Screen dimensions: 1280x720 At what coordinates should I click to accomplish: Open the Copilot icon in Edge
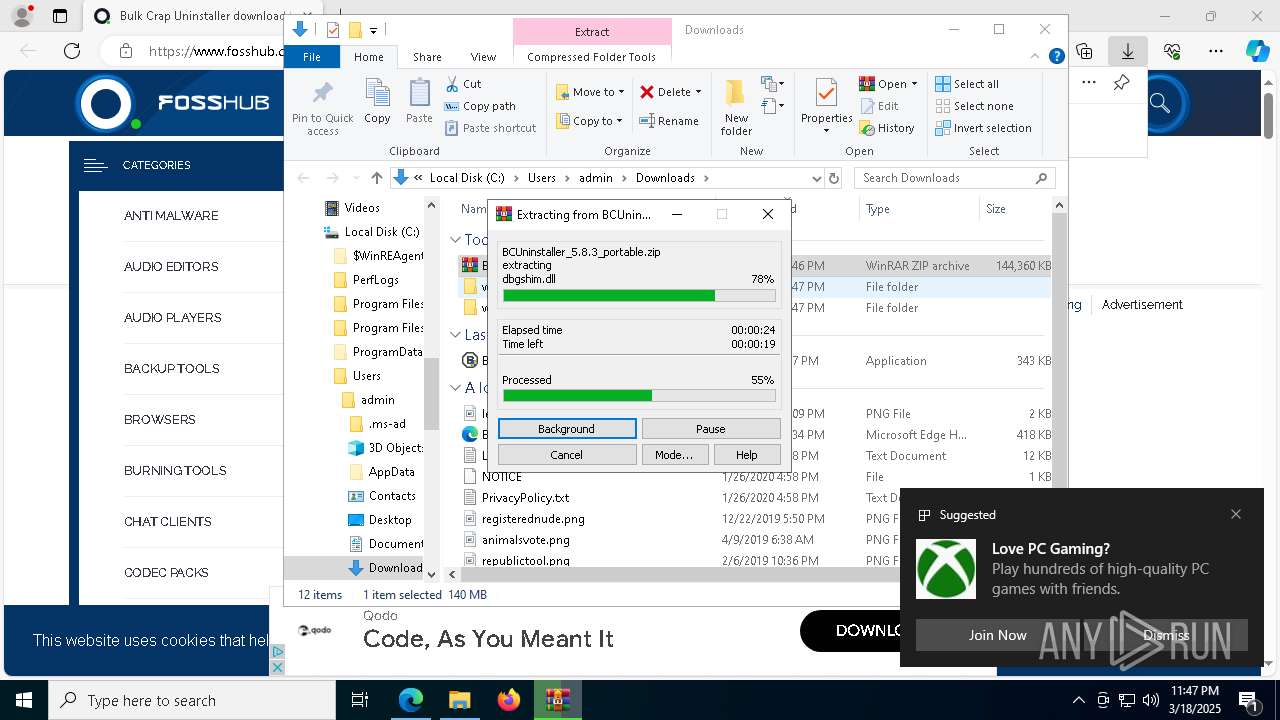coord(1257,51)
